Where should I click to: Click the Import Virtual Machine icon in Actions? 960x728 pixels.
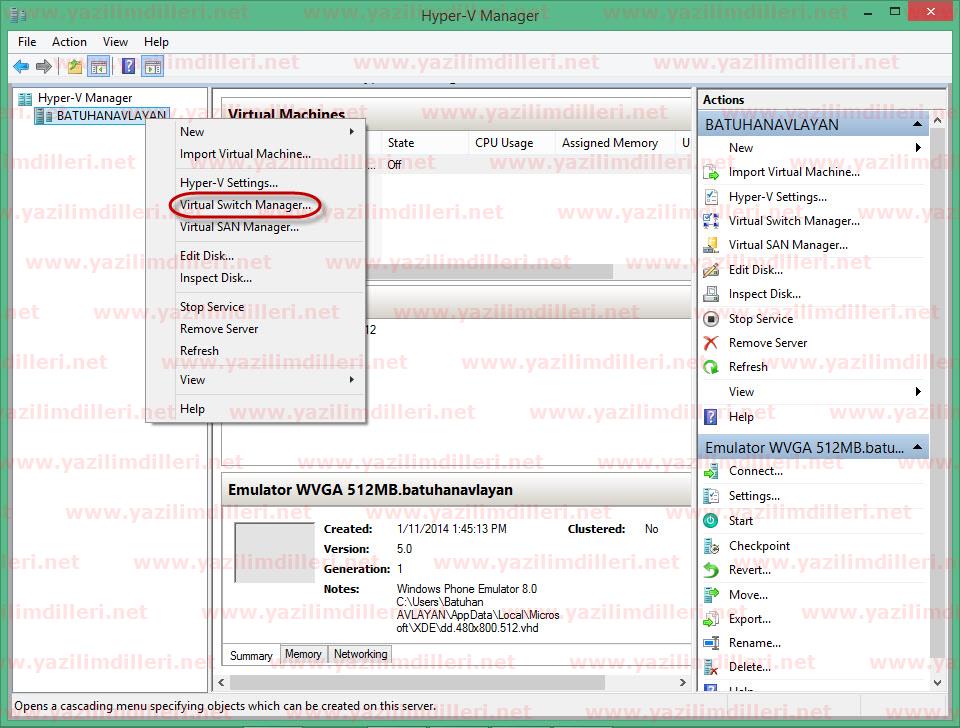(711, 173)
